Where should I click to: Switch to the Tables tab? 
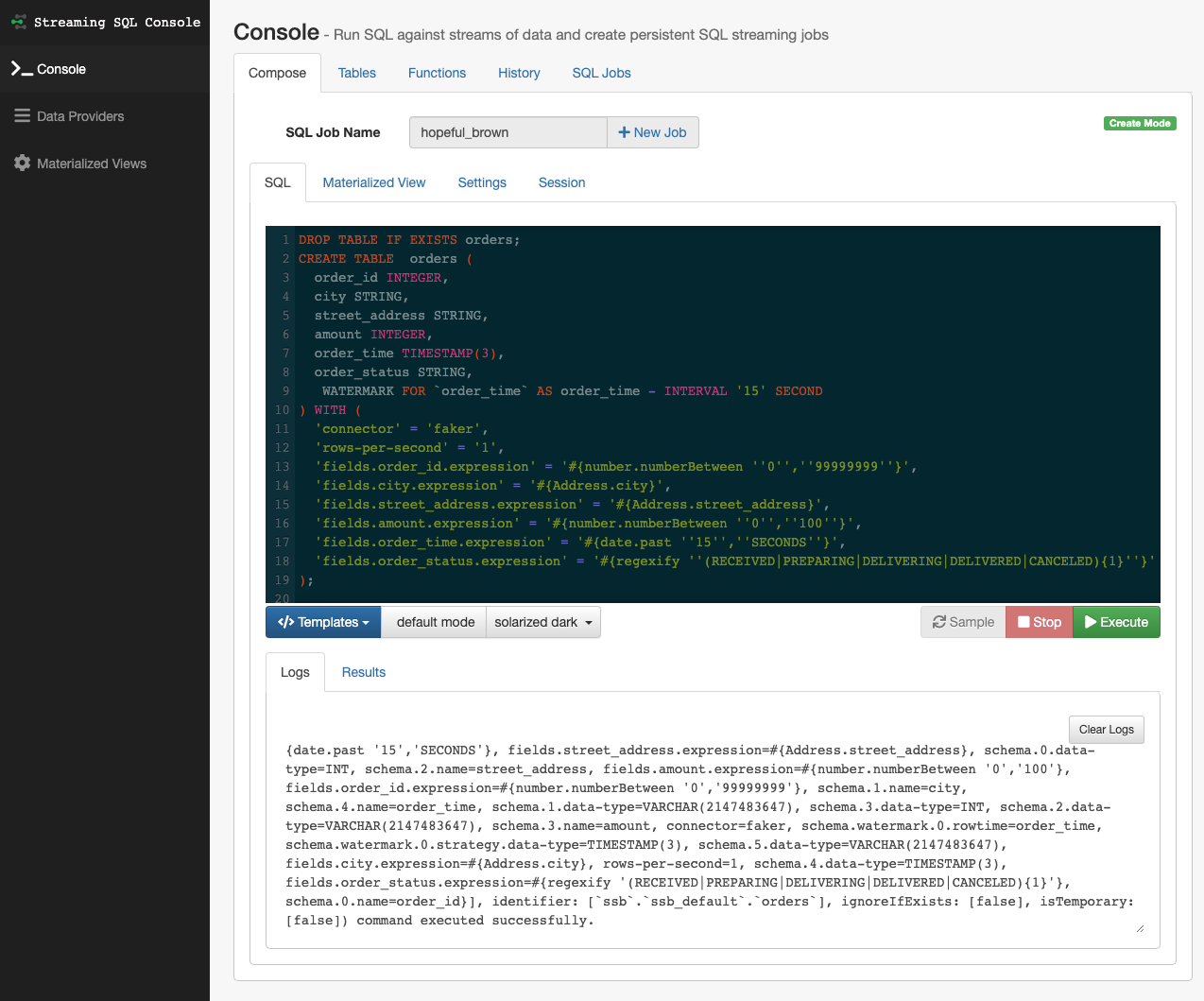tap(356, 73)
